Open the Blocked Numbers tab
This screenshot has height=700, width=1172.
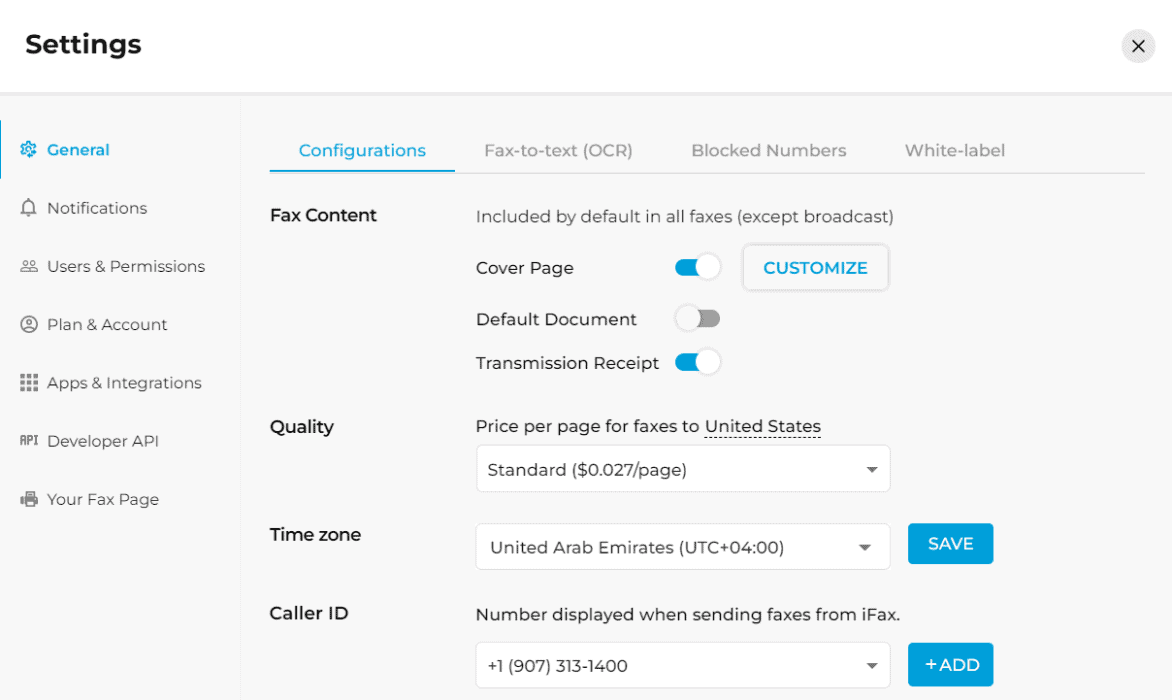(768, 151)
